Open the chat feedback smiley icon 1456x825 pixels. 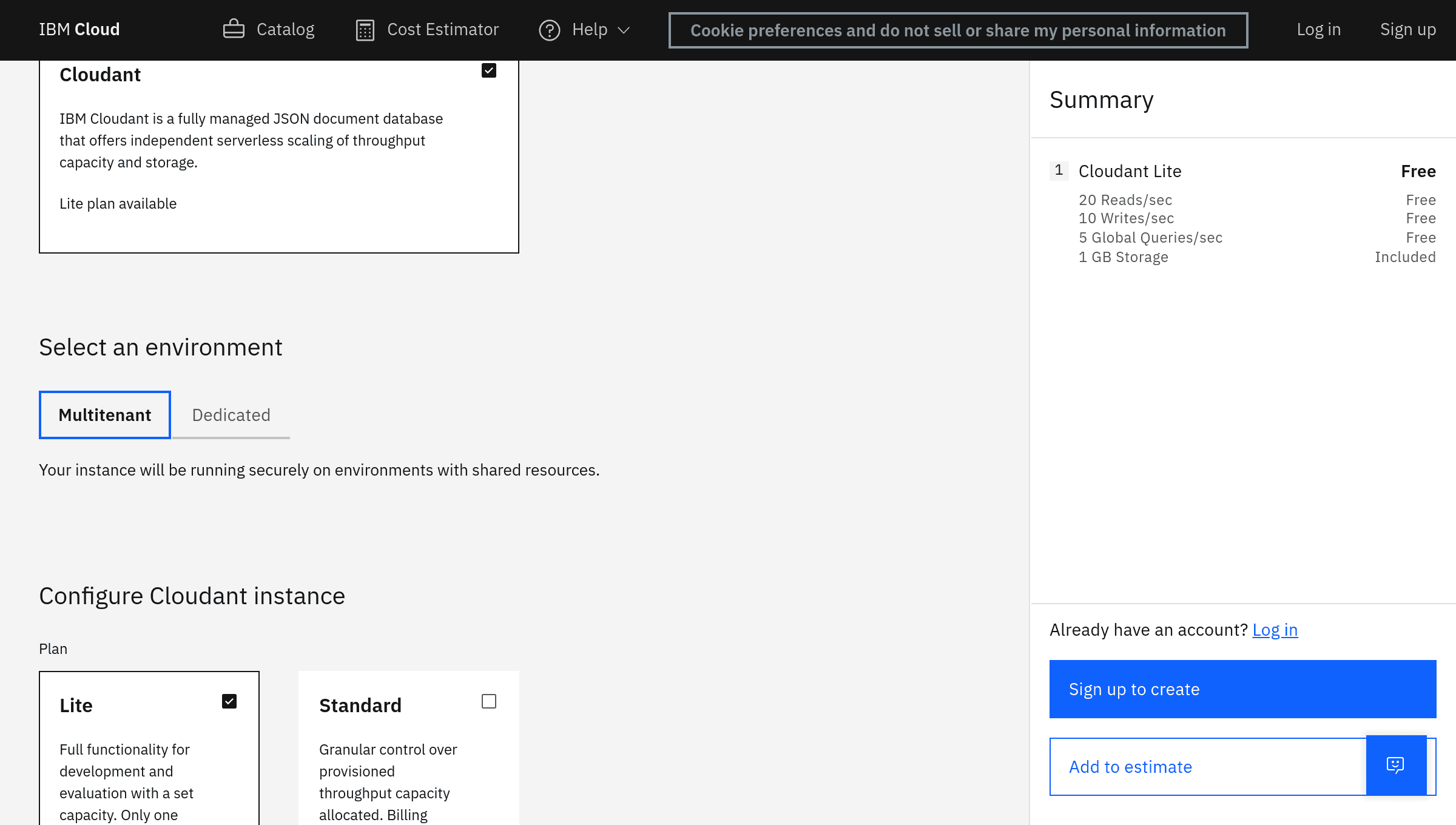(1395, 765)
